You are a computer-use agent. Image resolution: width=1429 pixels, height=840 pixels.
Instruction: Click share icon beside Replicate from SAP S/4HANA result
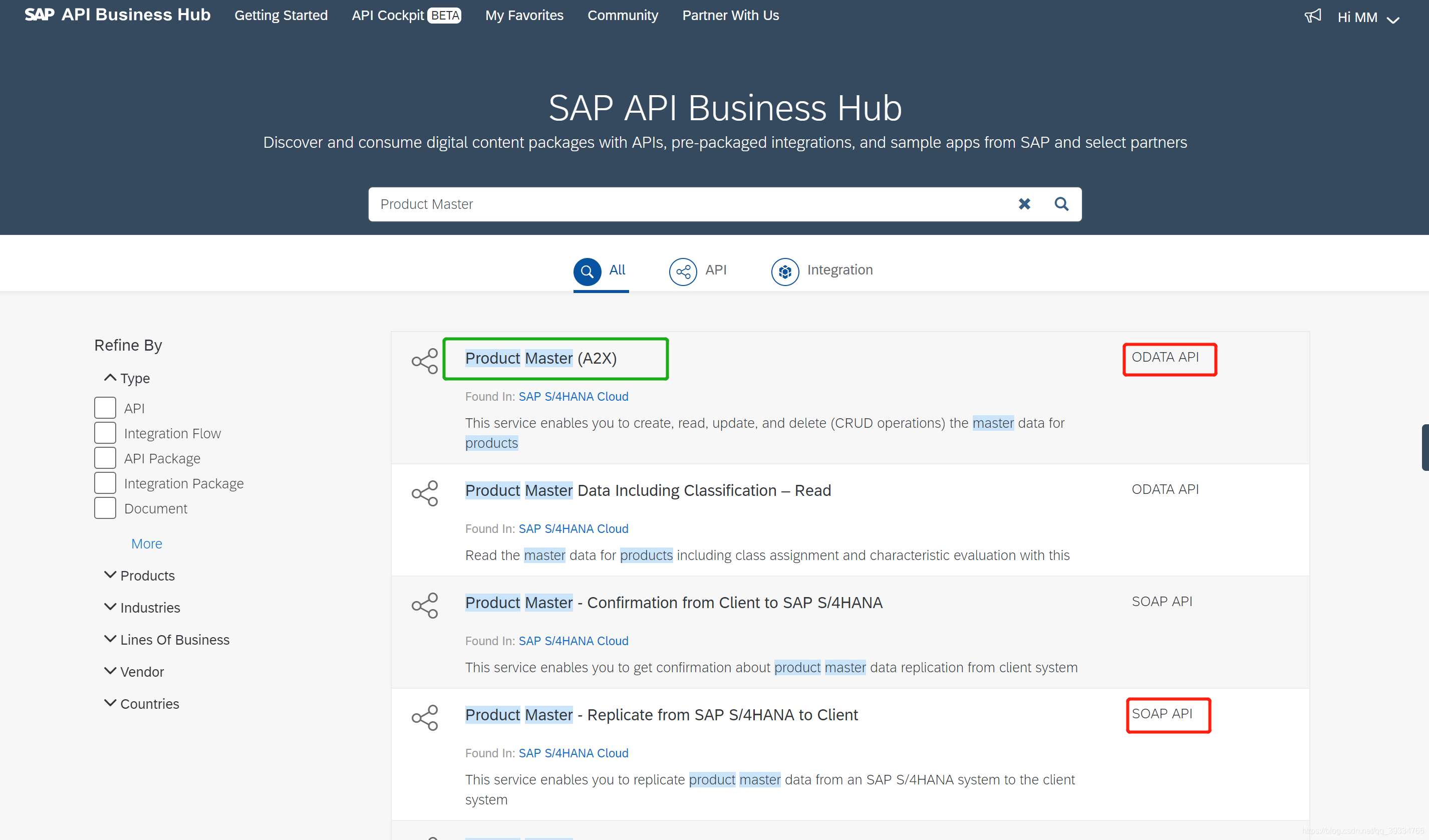click(425, 717)
